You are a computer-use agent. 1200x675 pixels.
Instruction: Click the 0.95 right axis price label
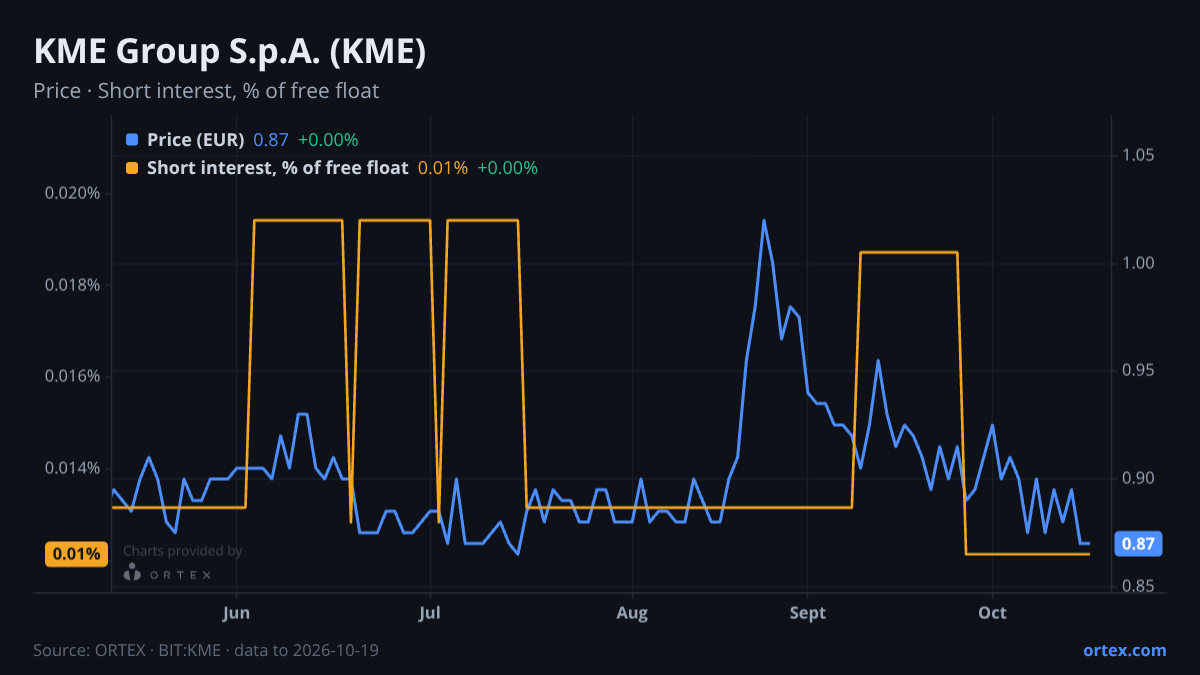[1138, 370]
